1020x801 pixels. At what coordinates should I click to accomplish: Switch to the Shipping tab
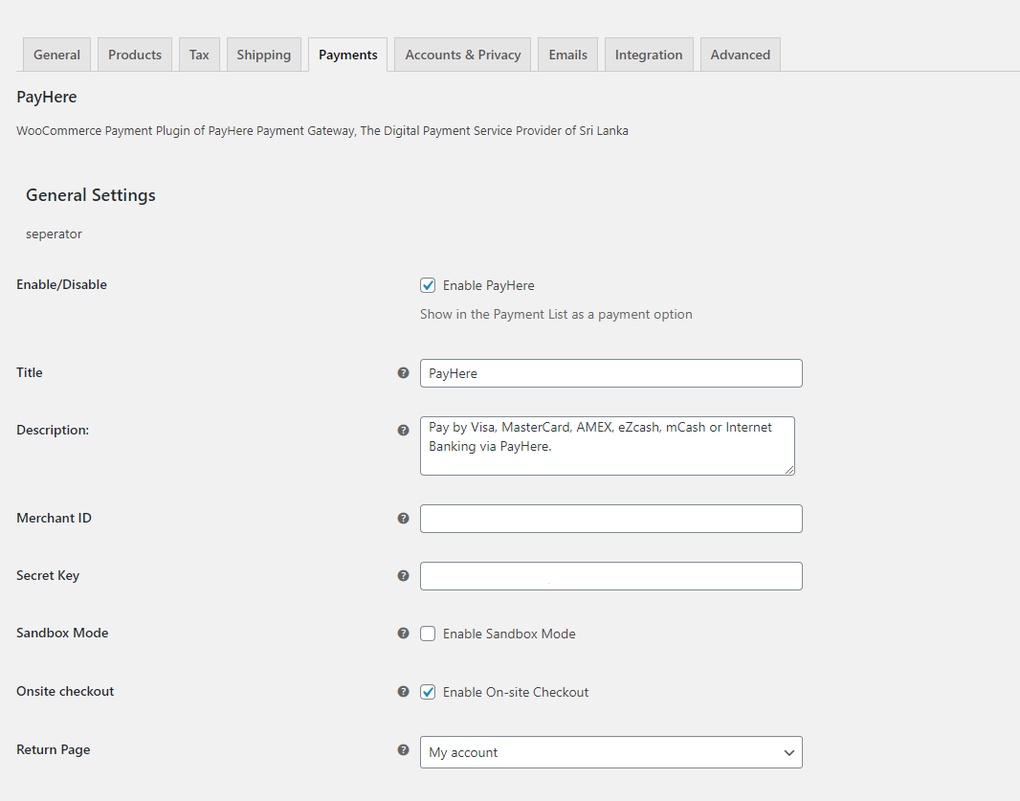(x=263, y=54)
